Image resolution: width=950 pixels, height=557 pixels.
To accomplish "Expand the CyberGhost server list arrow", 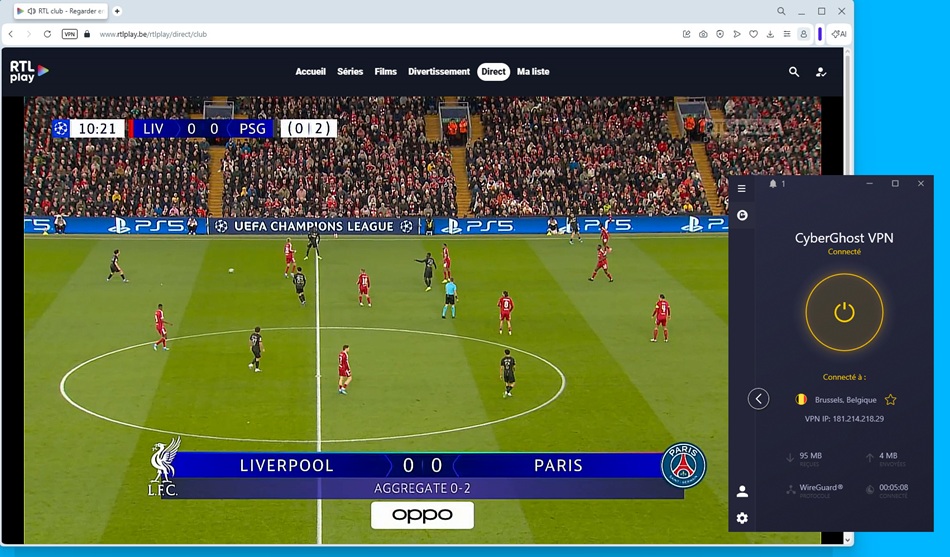I will pos(758,398).
